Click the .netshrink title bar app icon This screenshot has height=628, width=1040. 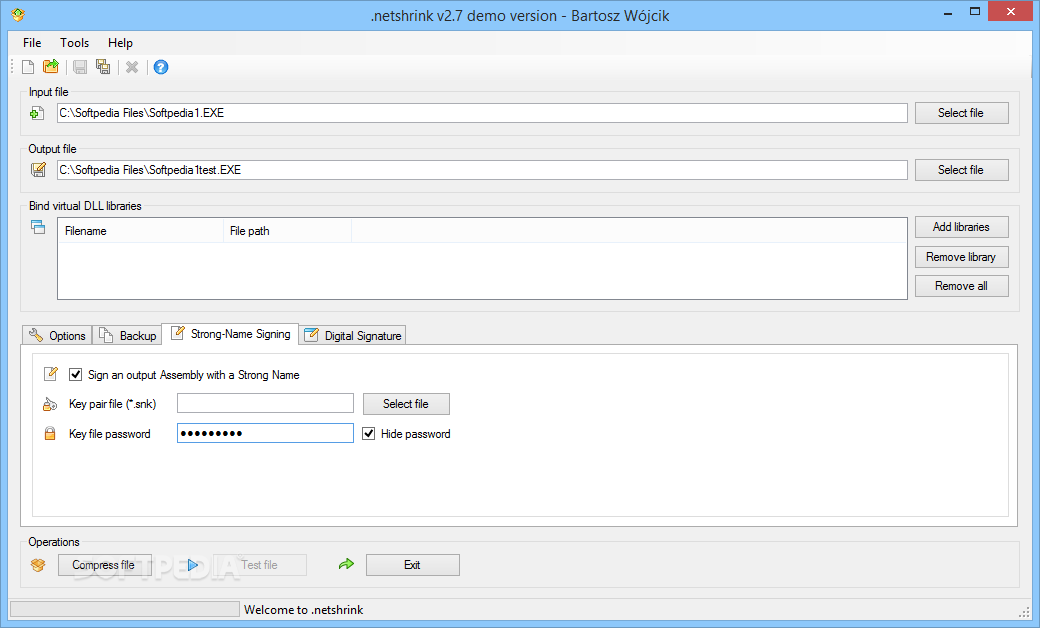pos(18,15)
